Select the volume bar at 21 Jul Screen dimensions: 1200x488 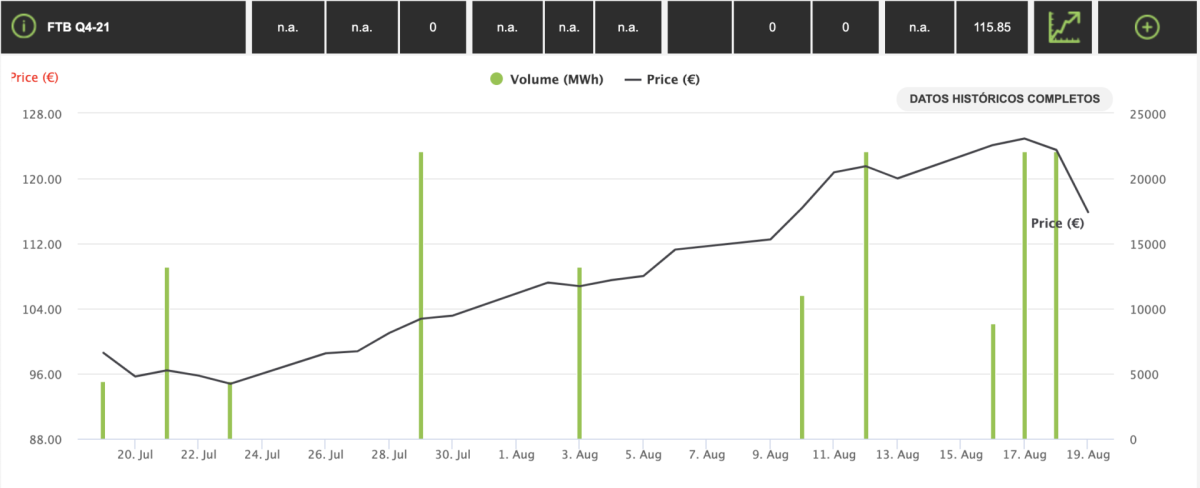pyautogui.click(x=167, y=353)
